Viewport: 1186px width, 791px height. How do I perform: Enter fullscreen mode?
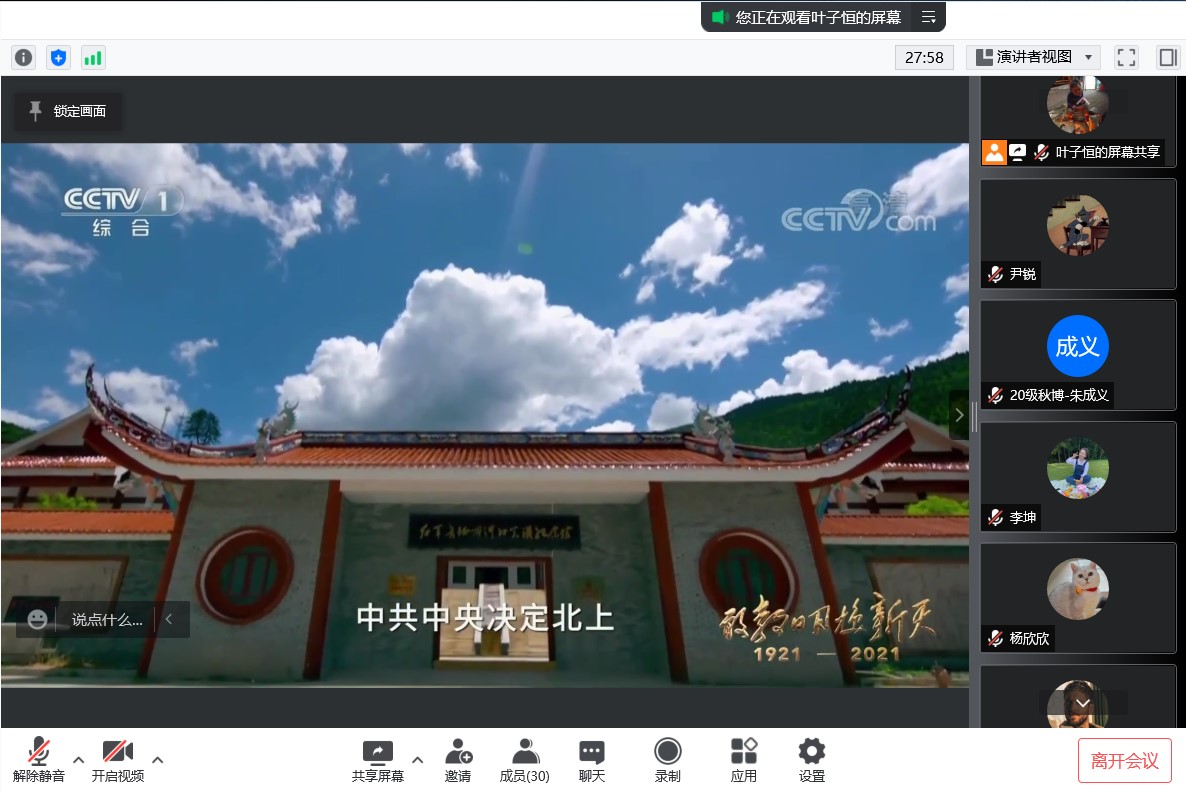click(x=1126, y=57)
